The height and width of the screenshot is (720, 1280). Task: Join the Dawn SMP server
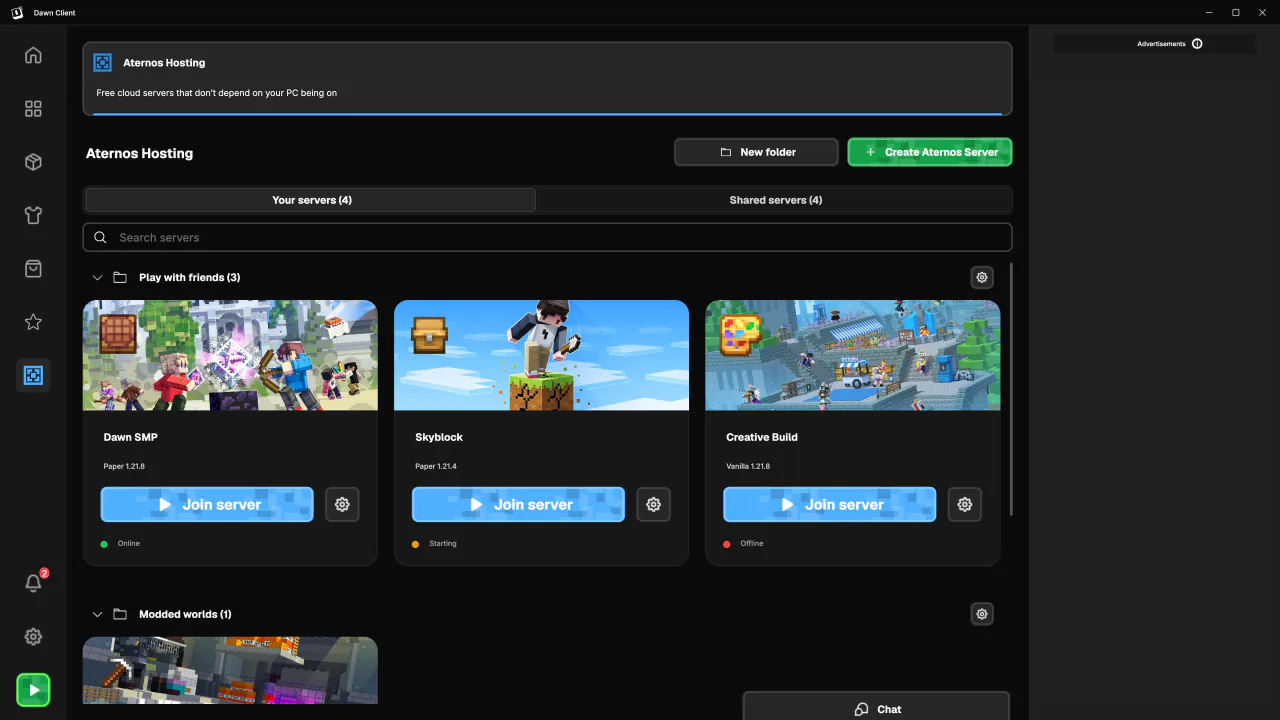(207, 505)
